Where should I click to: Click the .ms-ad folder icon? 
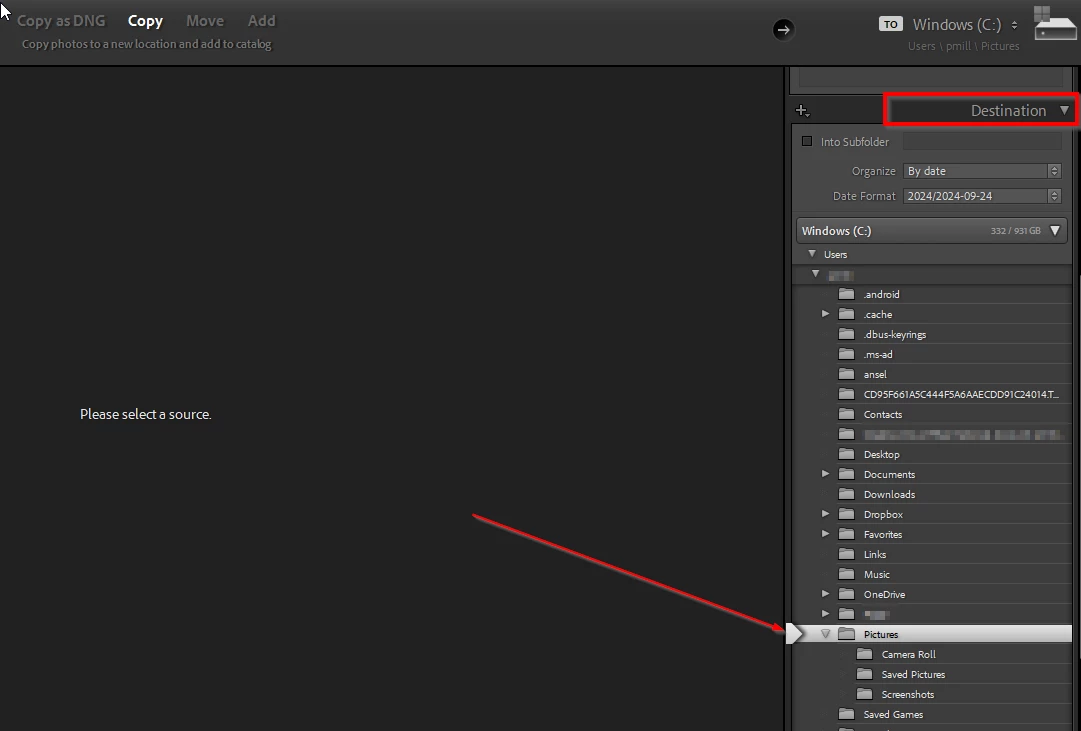(x=847, y=354)
